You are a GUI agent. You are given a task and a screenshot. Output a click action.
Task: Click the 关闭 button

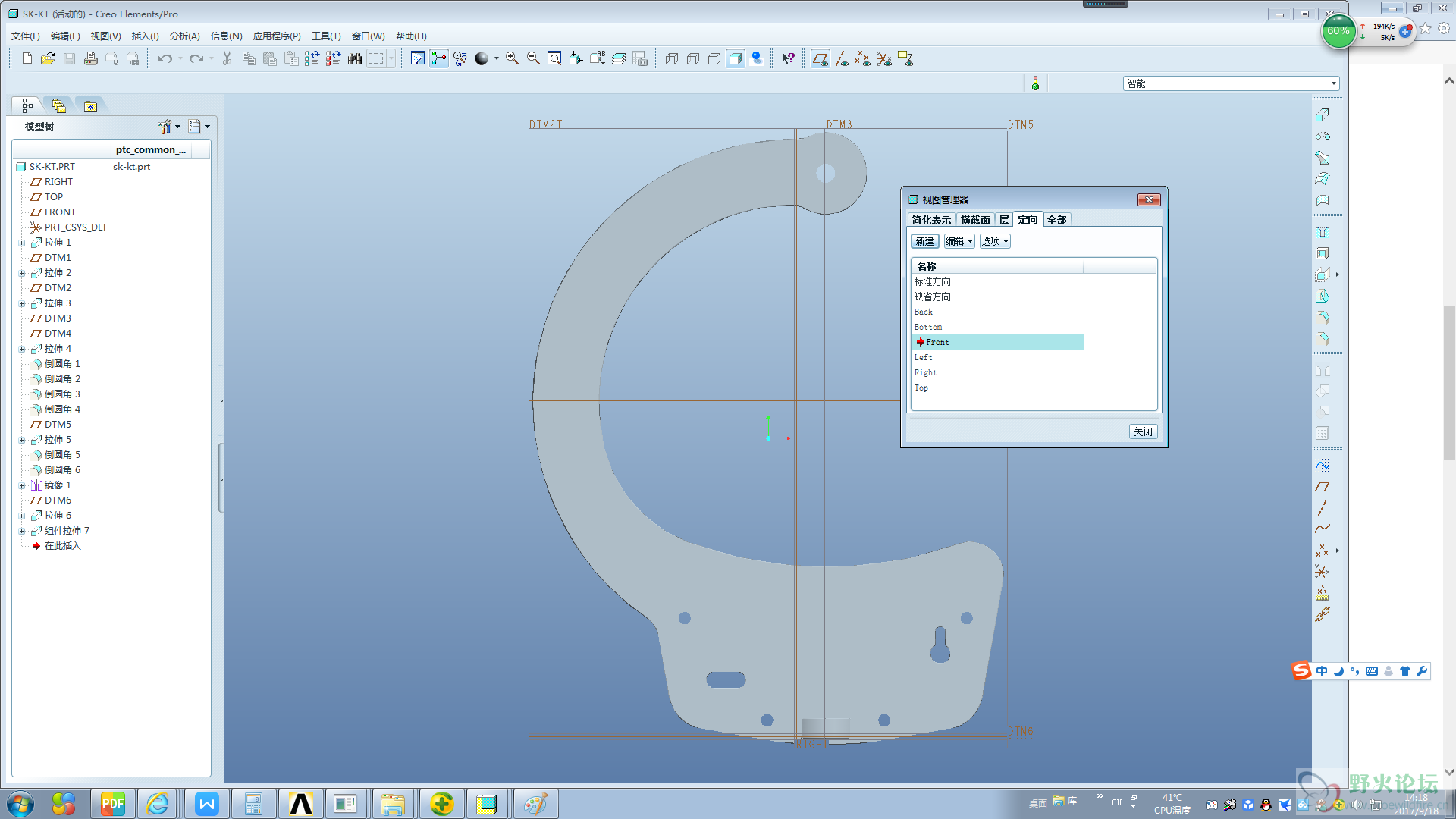point(1144,431)
